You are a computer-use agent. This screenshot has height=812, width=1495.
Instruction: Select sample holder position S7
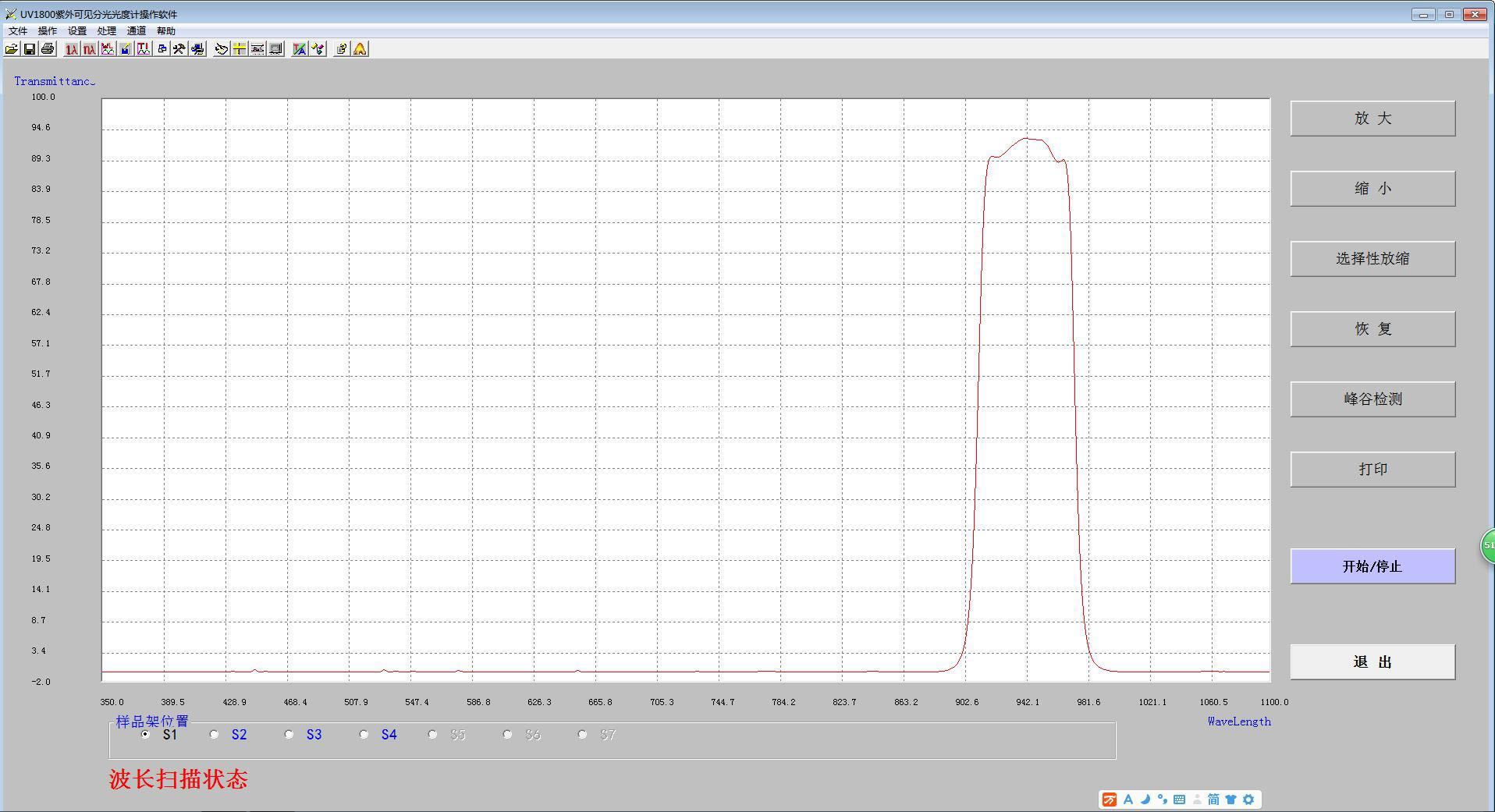coord(582,734)
